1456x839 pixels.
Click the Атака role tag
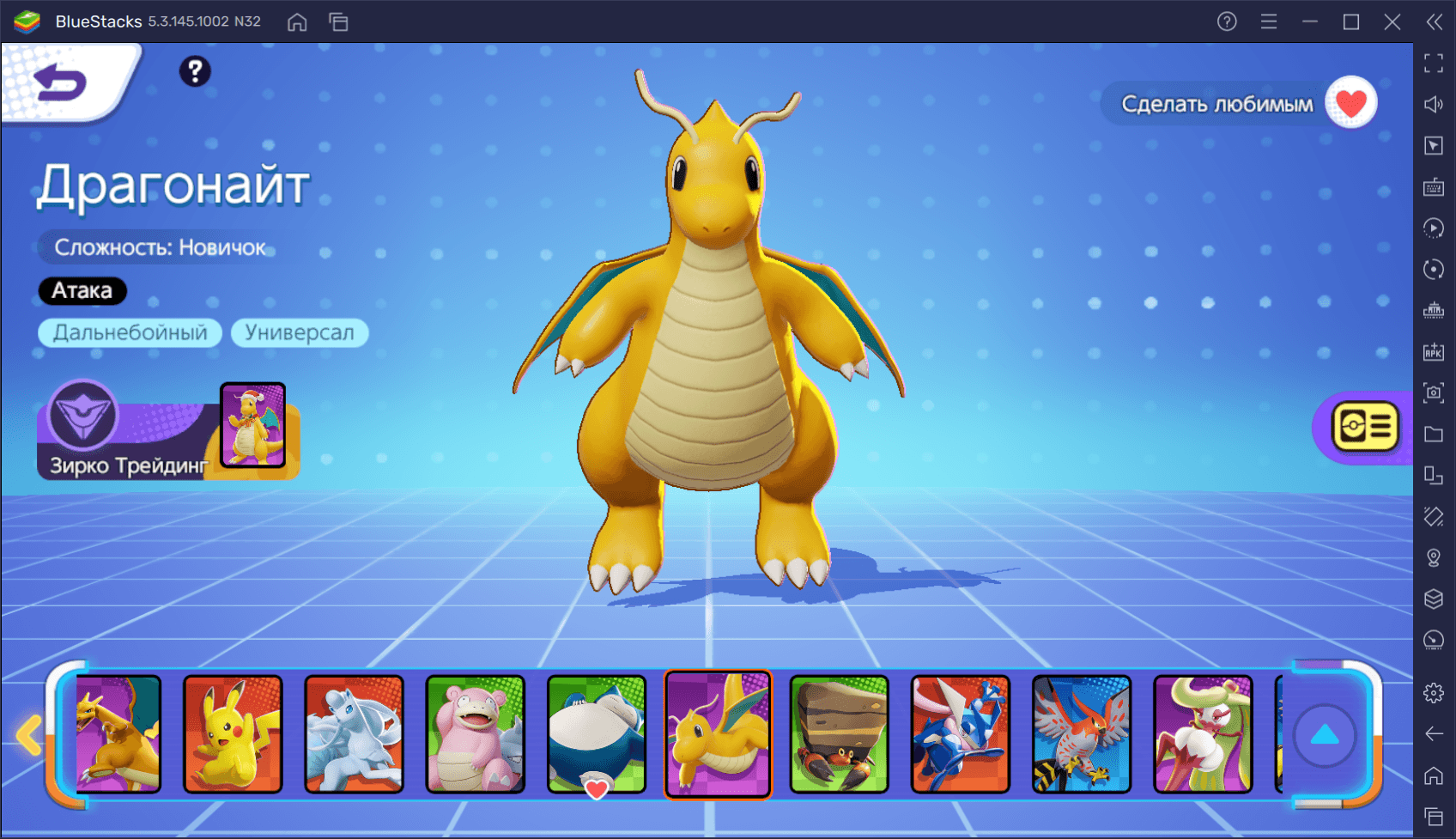pyautogui.click(x=82, y=291)
